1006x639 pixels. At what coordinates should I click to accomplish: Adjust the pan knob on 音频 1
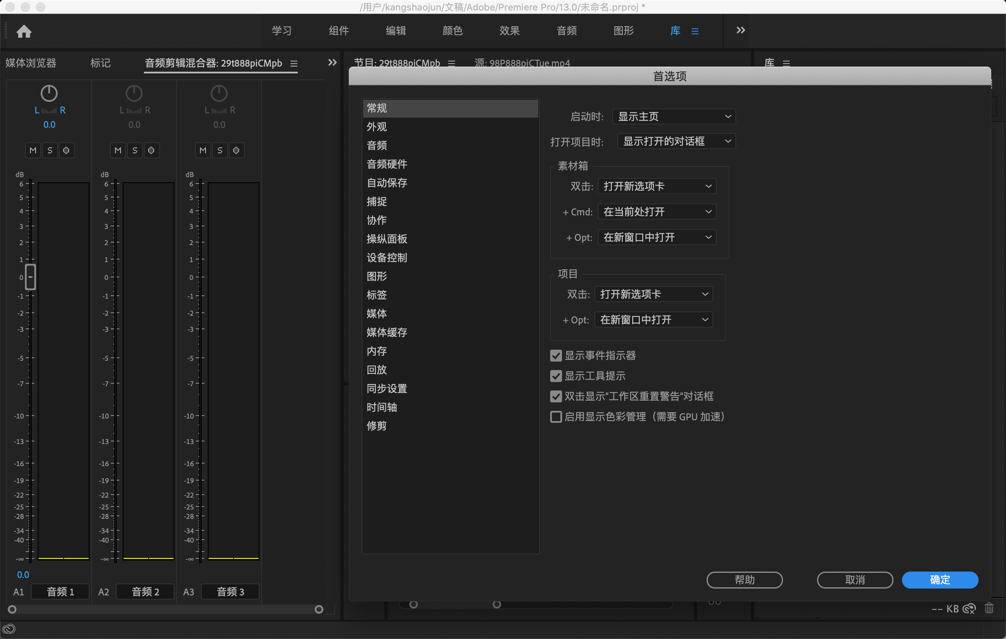[x=48, y=92]
